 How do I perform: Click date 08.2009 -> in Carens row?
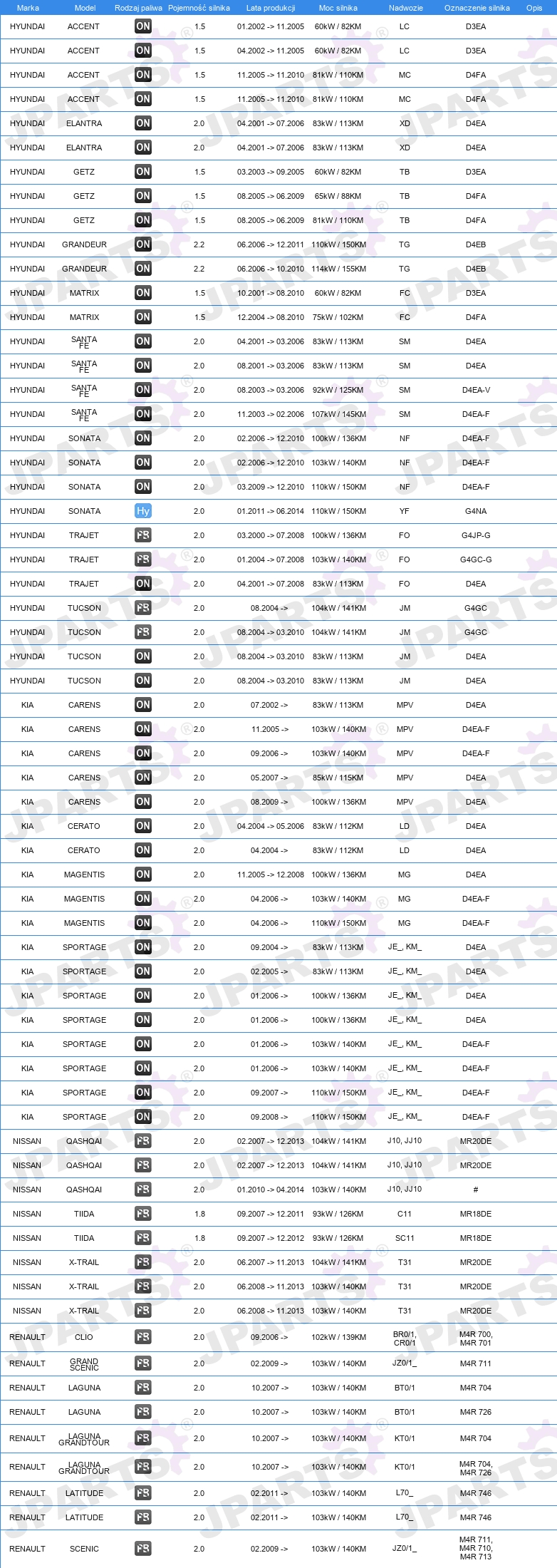click(269, 802)
